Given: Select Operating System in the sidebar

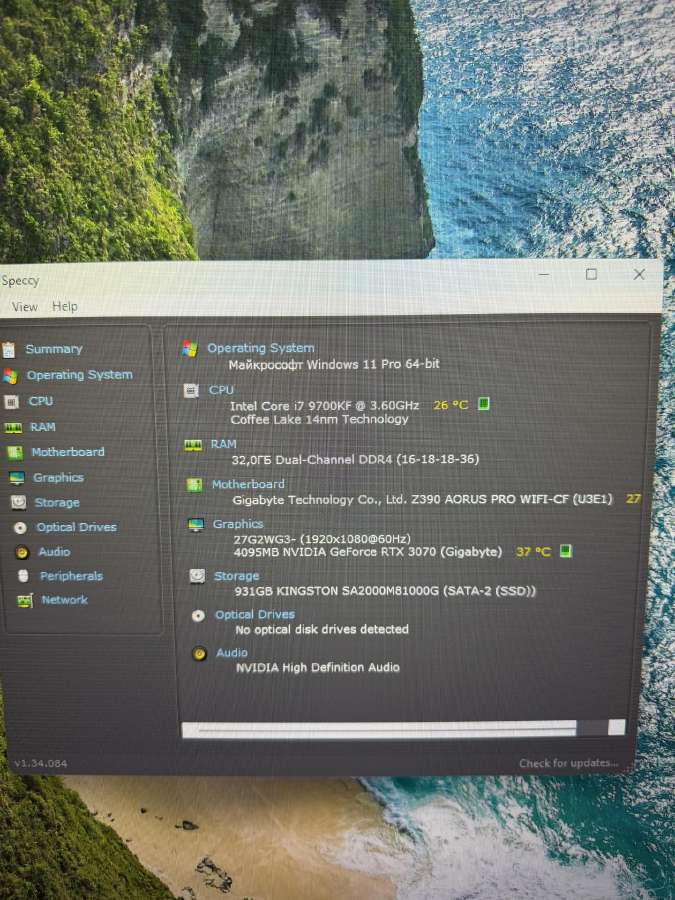Looking at the screenshot, I should click(79, 375).
